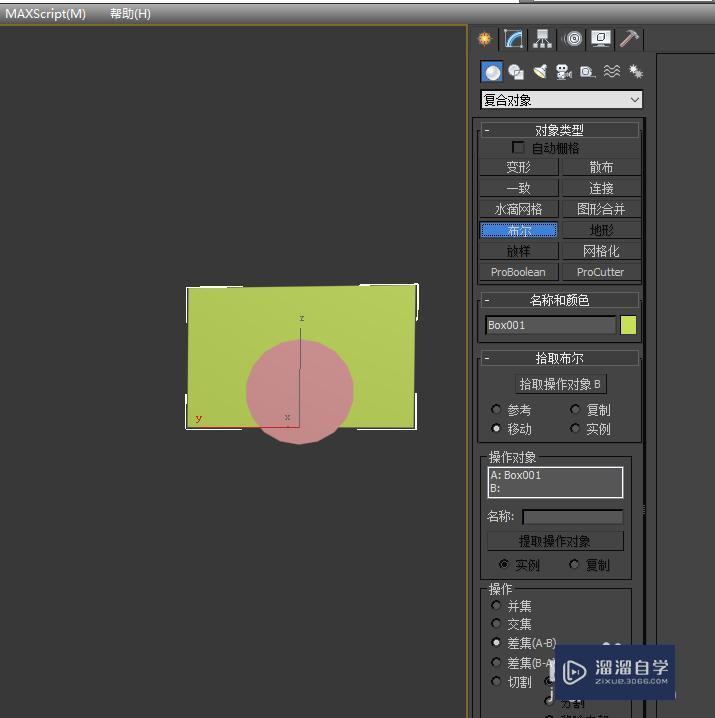The image size is (715, 718).
Task: Open the green object color swatch
Action: pos(628,325)
